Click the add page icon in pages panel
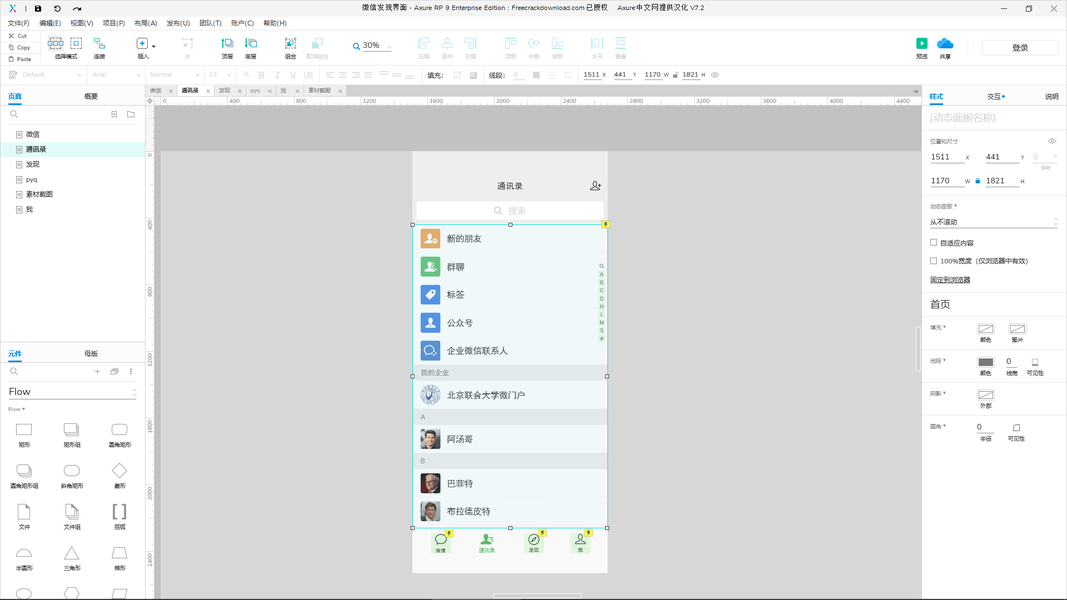The height and width of the screenshot is (600, 1067). [114, 114]
